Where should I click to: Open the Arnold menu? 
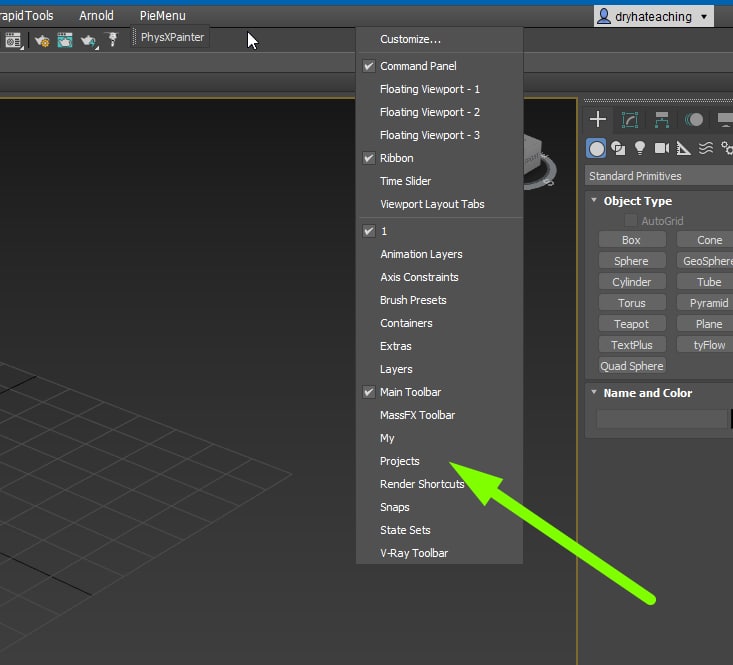tap(96, 16)
